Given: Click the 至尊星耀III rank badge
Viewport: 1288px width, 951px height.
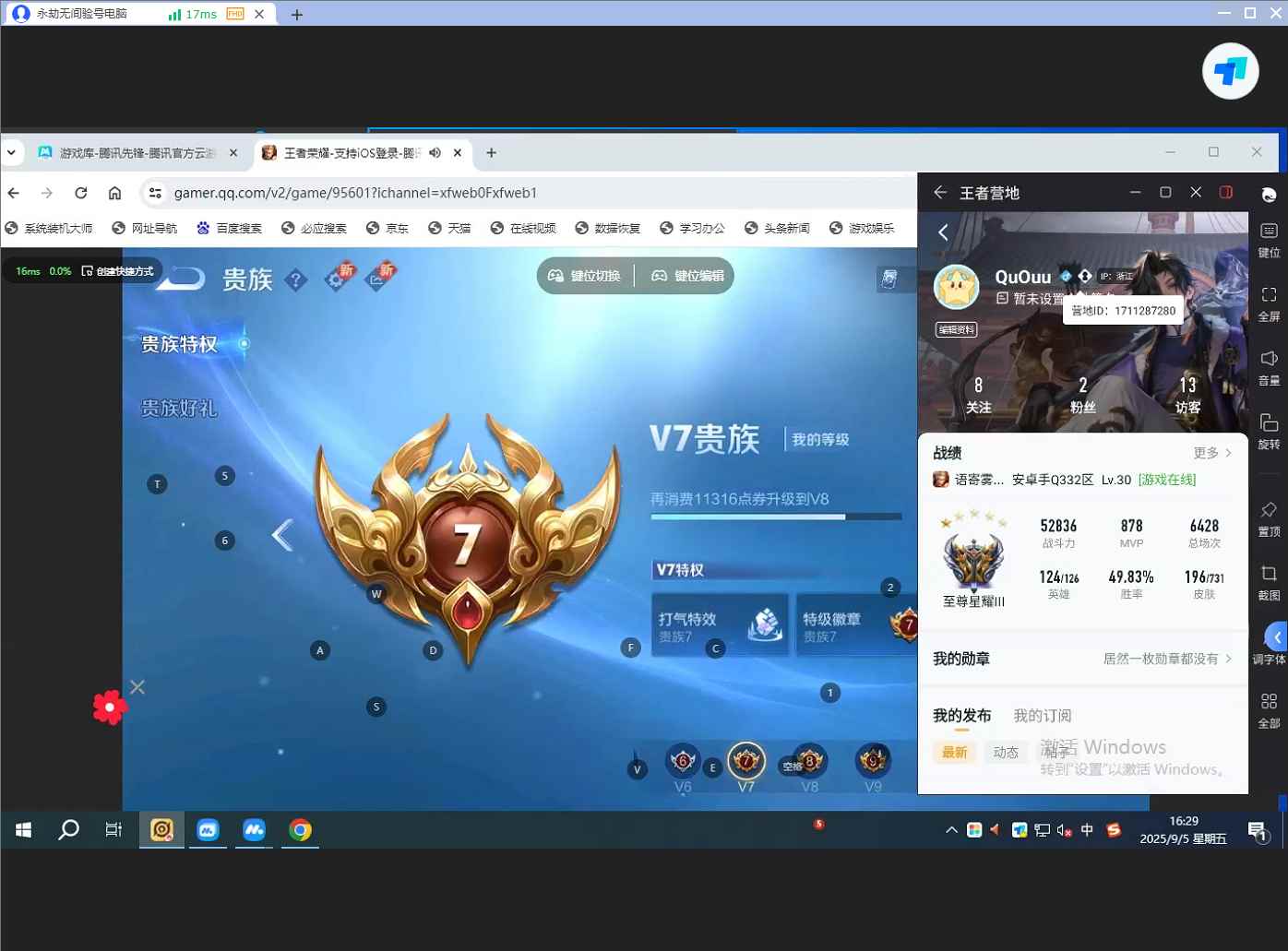Looking at the screenshot, I should (973, 559).
